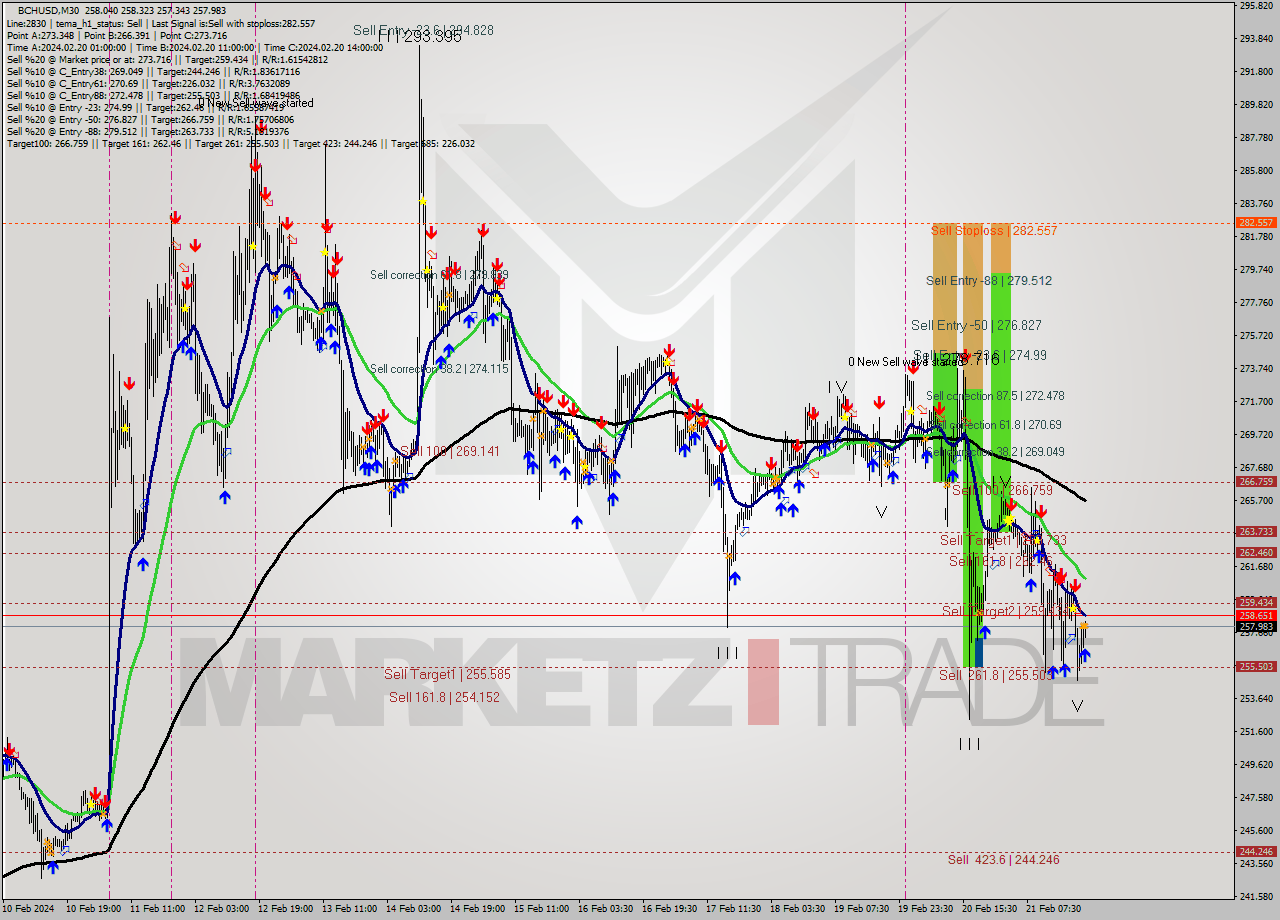
Task: Click the Sell %20 @ Entry -50 line
Action: pyautogui.click(x=148, y=119)
